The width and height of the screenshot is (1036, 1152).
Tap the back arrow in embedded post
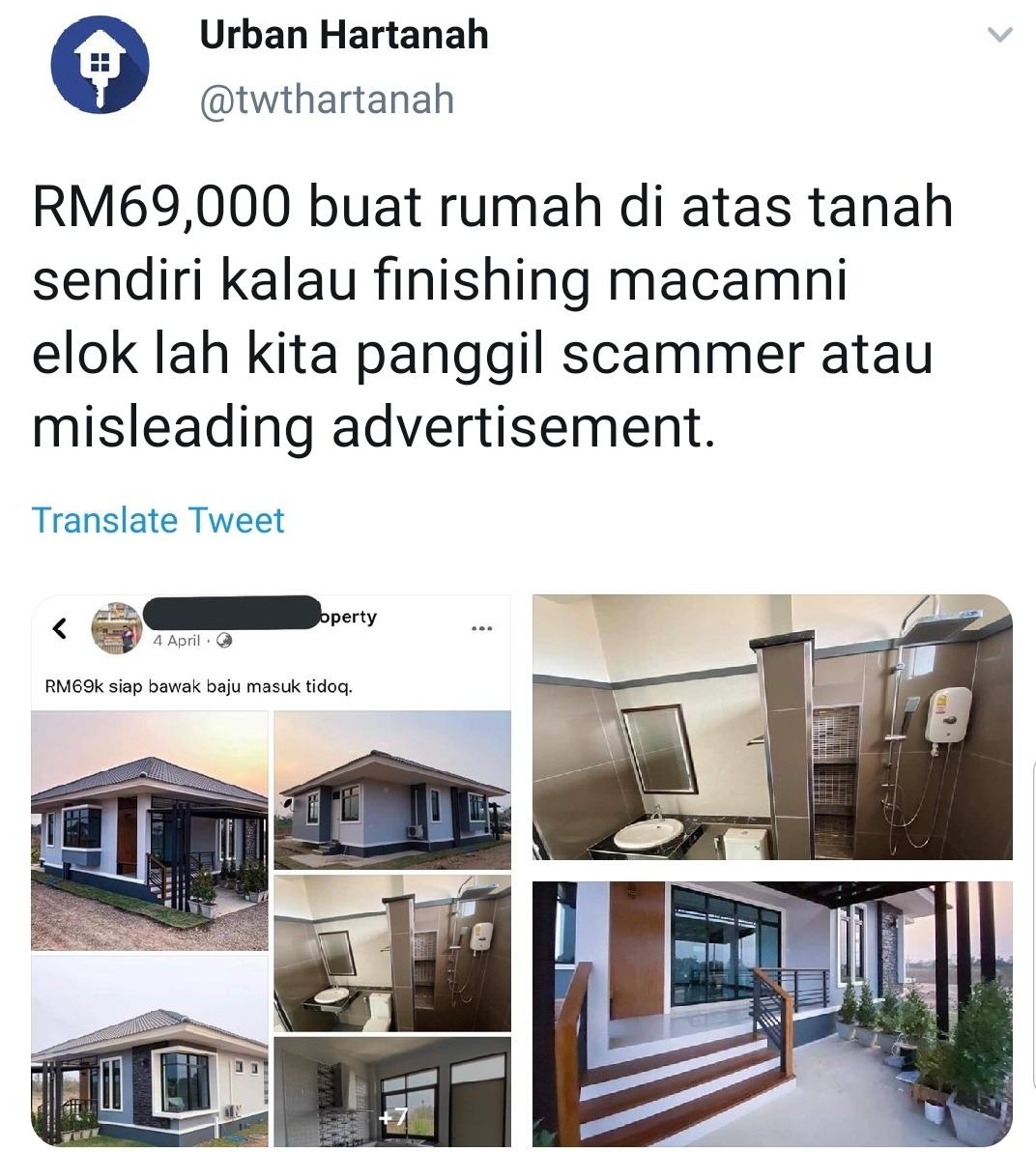(60, 629)
